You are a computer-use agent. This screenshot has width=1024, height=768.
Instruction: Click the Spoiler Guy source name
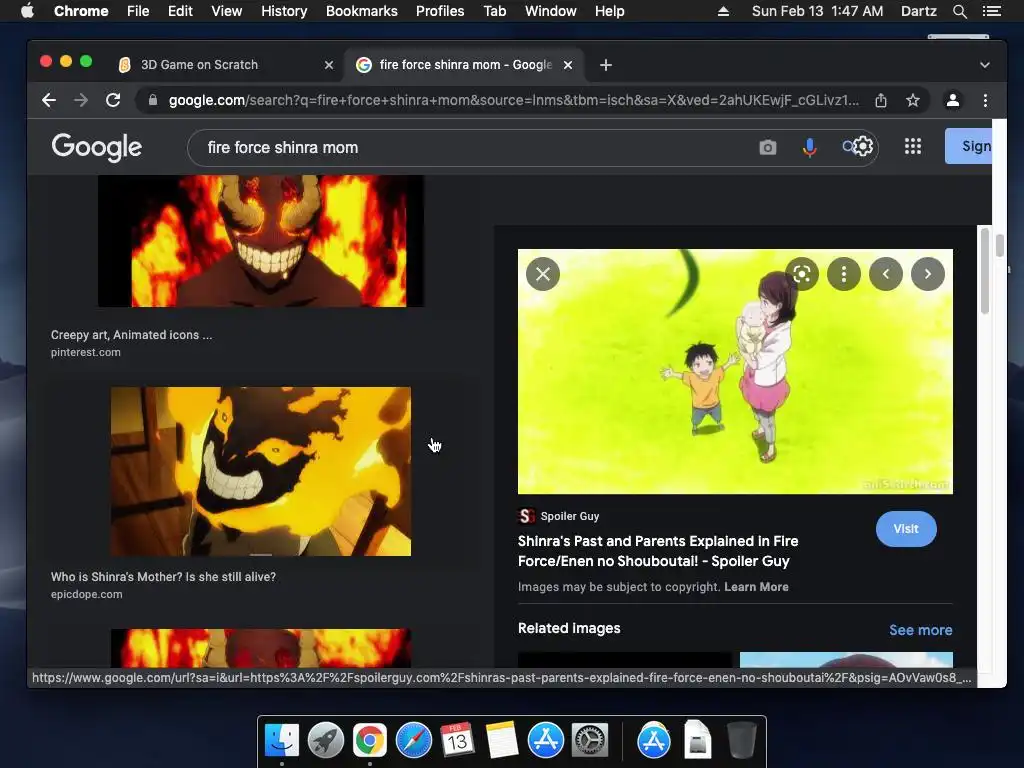coord(570,516)
